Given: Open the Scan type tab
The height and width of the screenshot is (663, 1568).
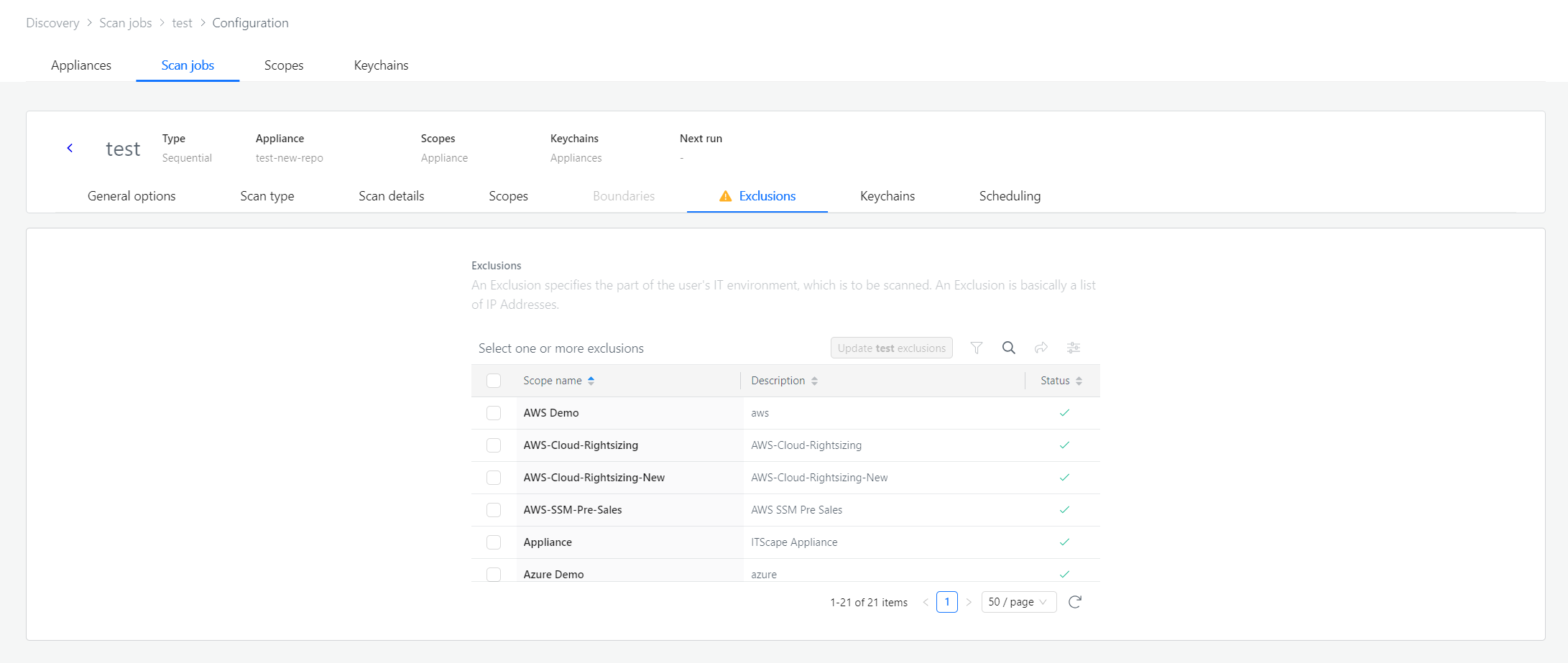Looking at the screenshot, I should pyautogui.click(x=267, y=196).
